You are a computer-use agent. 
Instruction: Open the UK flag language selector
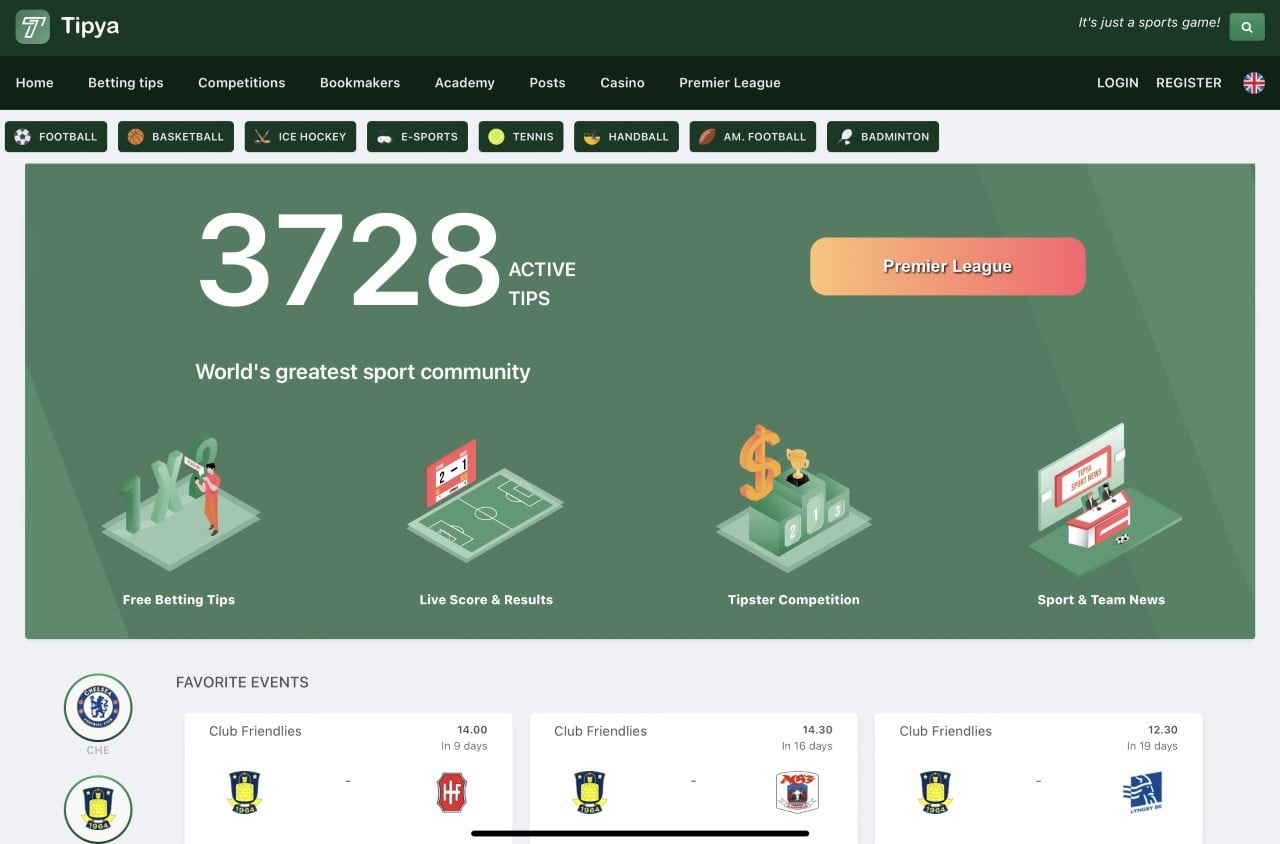tap(1253, 83)
